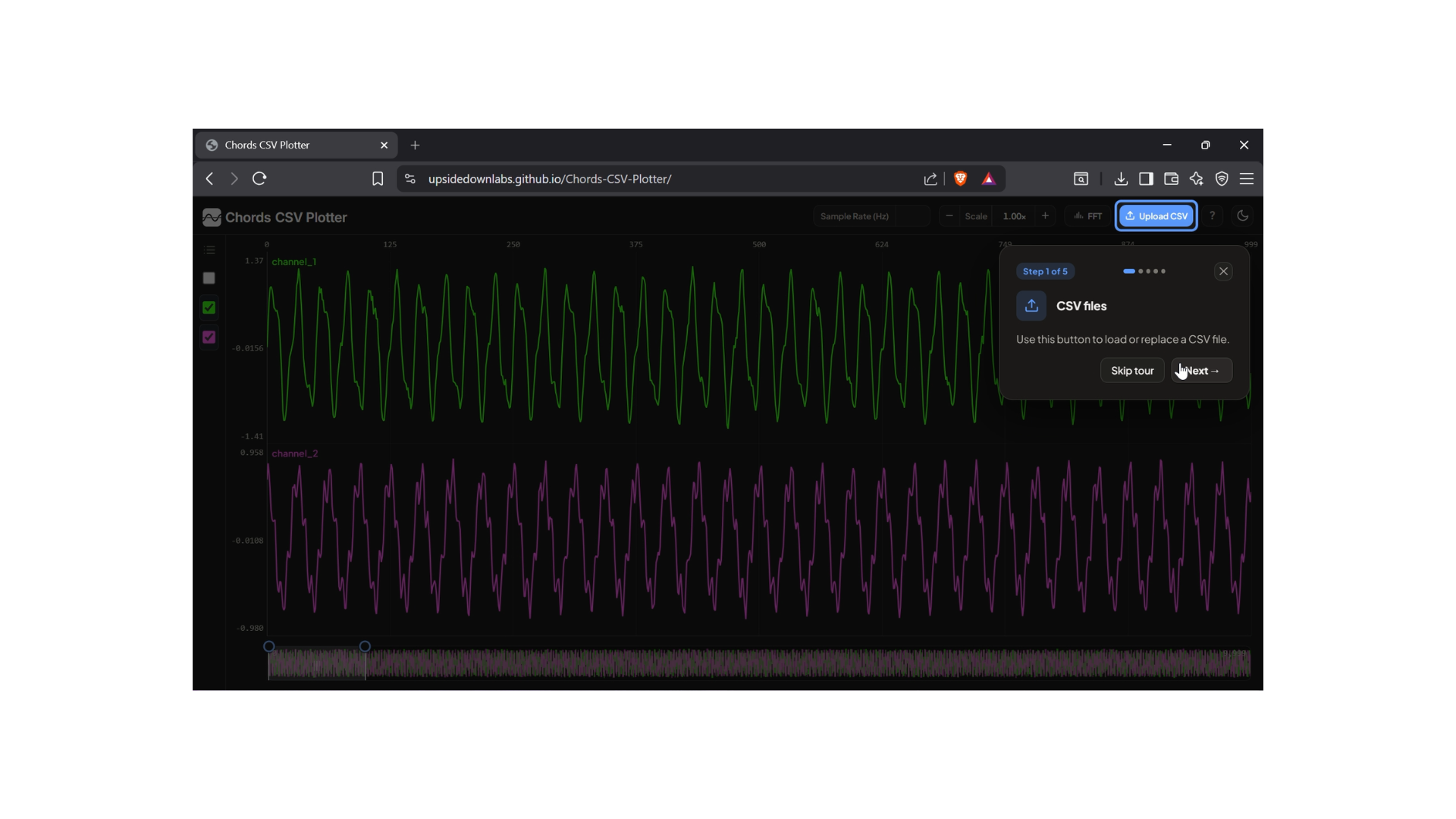1456x819 pixels.
Task: Close the Chords CSV Plotter tab
Action: tap(384, 145)
